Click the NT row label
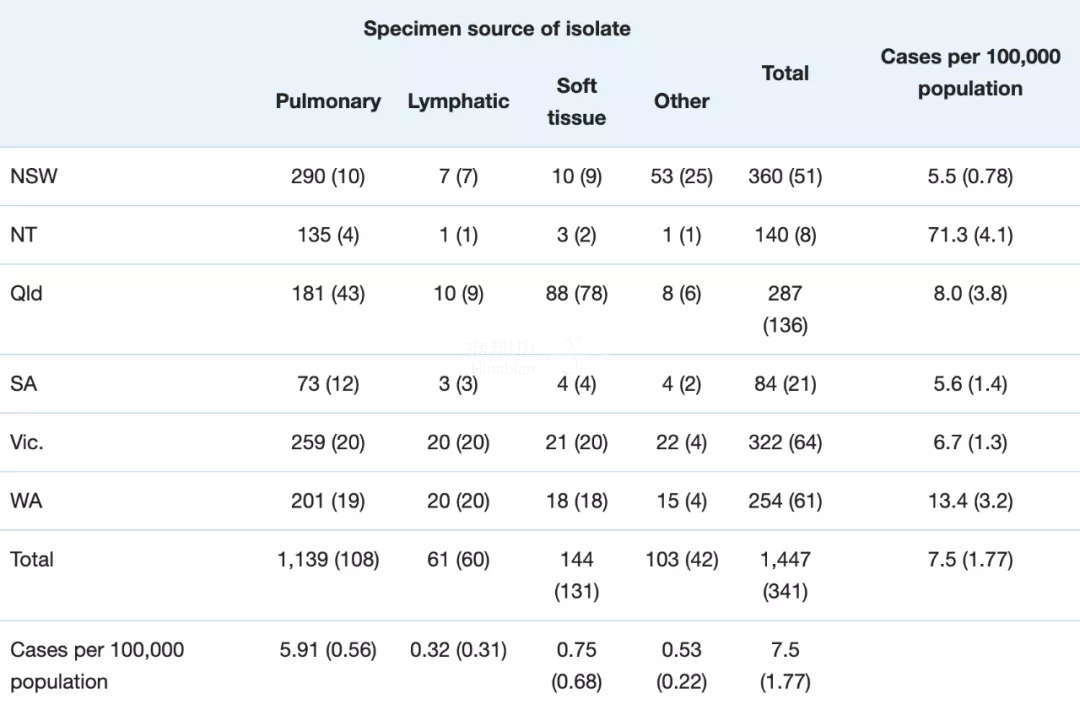This screenshot has height=710, width=1080. [x=23, y=235]
